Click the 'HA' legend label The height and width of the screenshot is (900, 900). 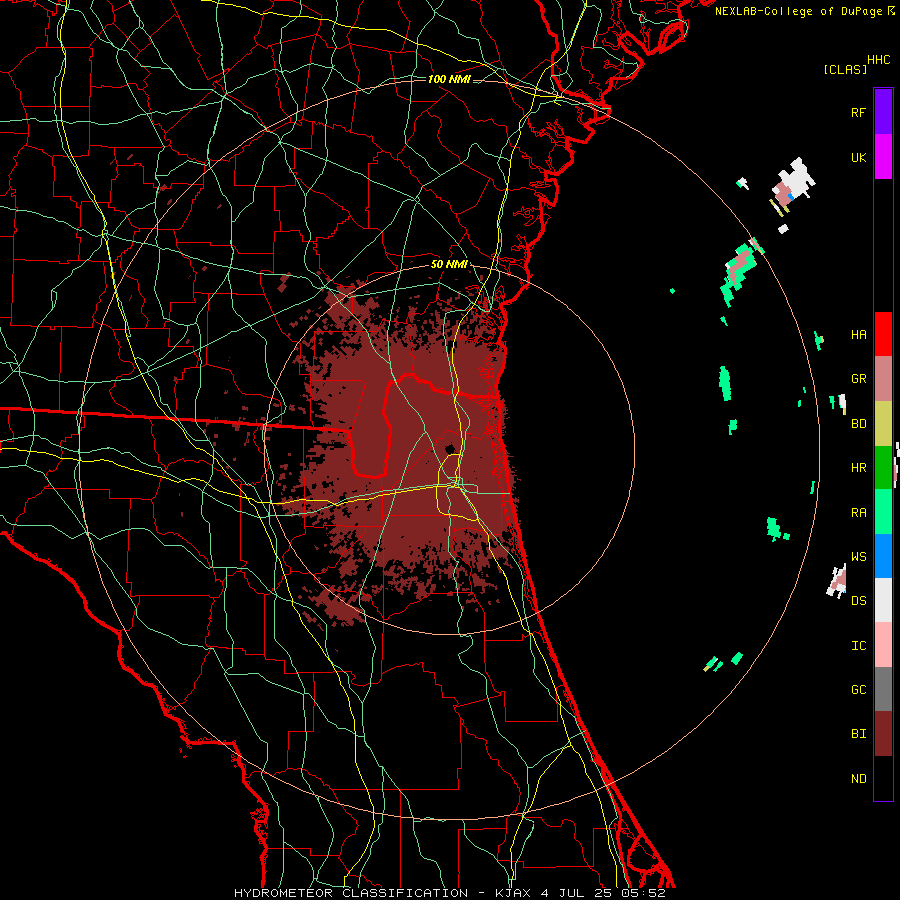coord(858,335)
